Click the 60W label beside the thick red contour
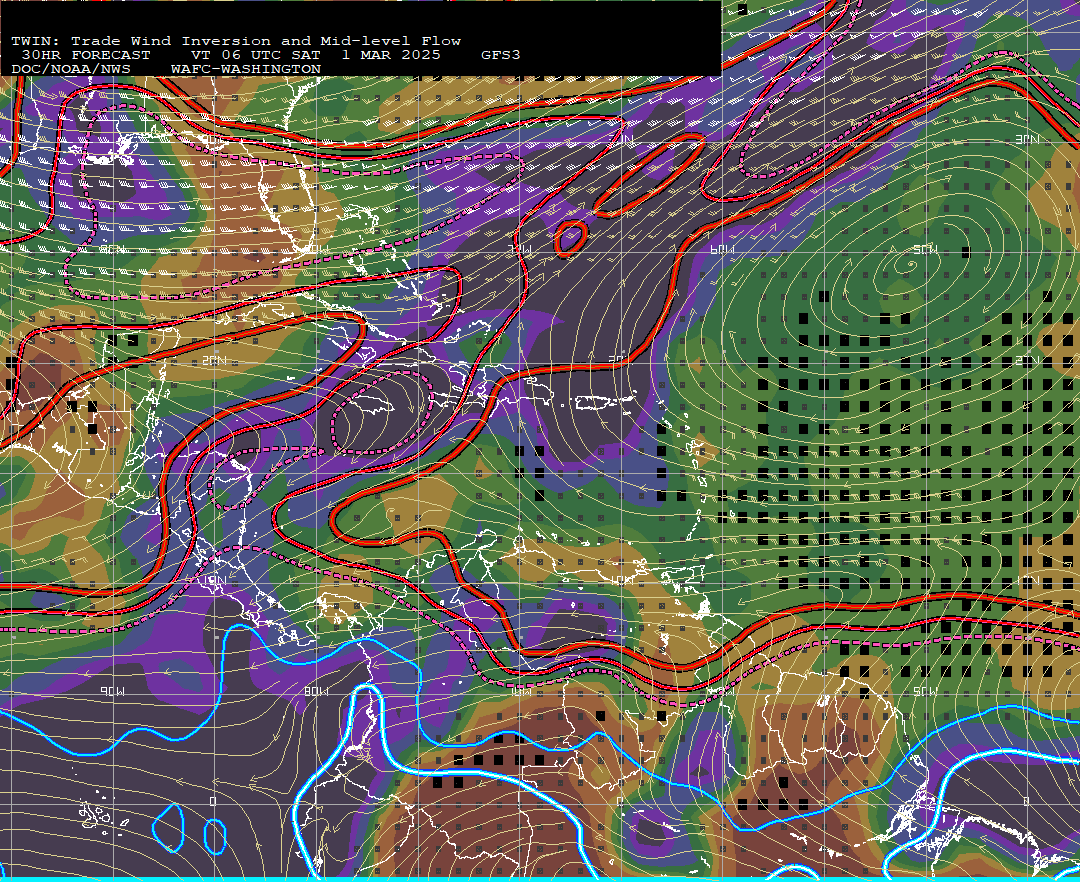This screenshot has height=882, width=1080. pos(723,249)
